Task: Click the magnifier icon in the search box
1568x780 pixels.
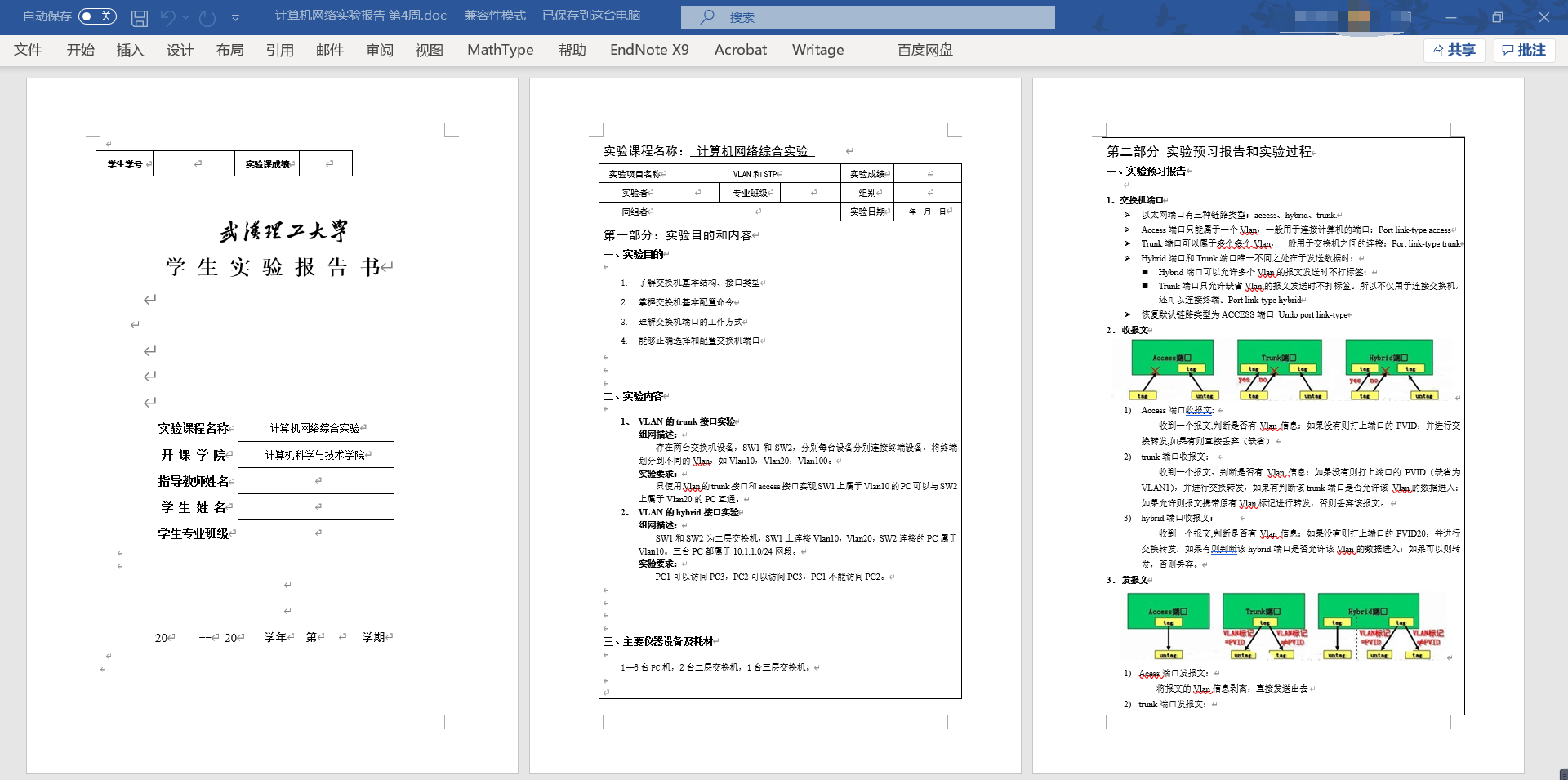Action: (707, 17)
